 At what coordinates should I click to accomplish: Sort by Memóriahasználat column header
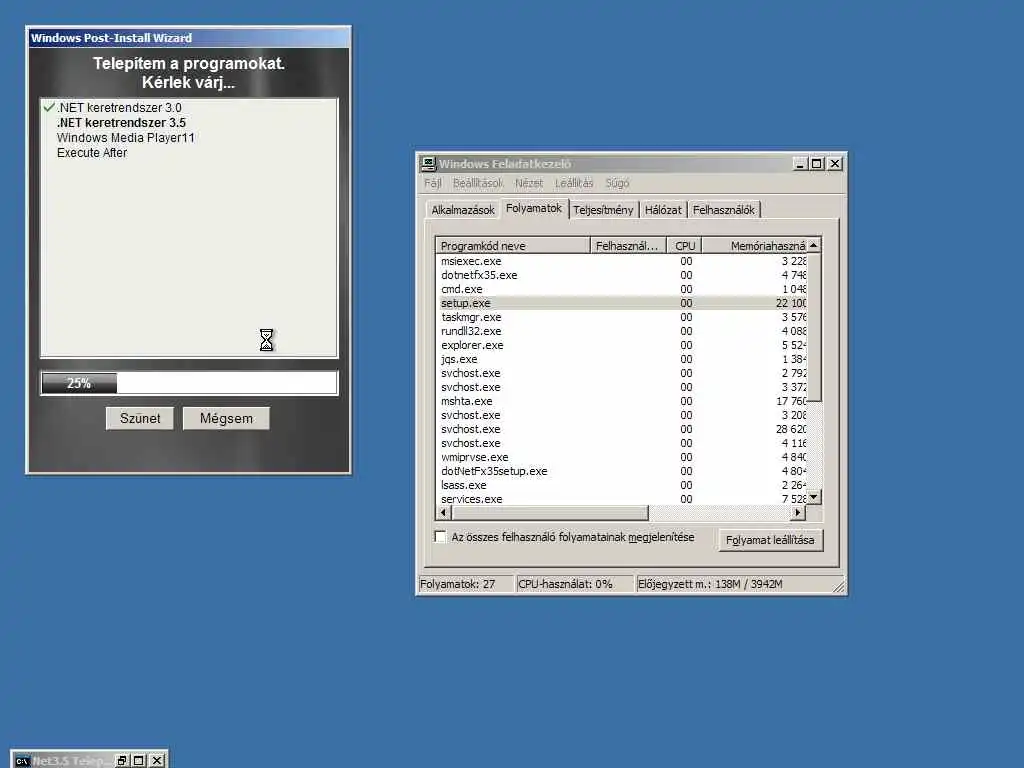(754, 246)
